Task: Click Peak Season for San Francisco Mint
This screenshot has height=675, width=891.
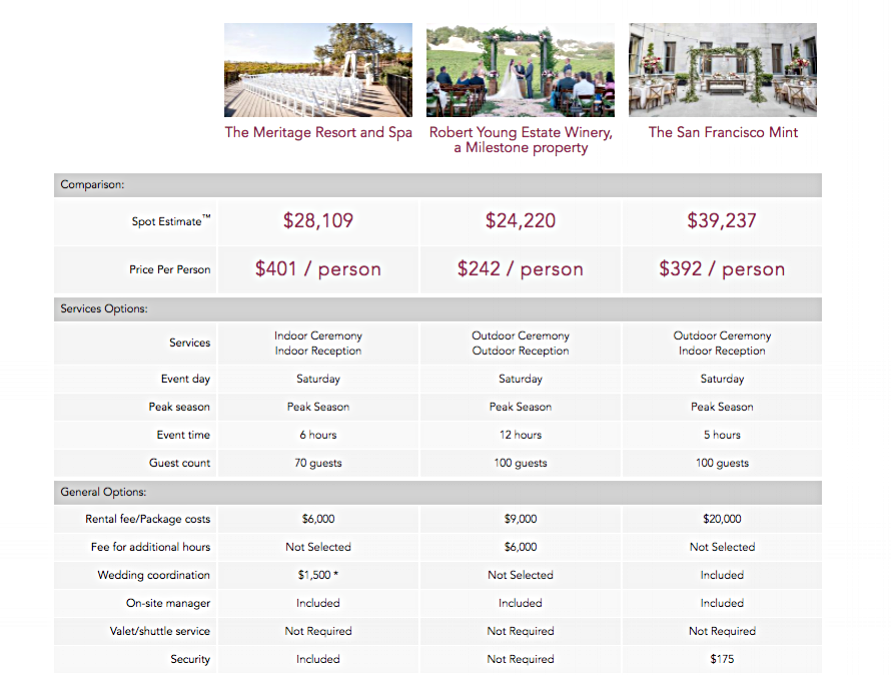Action: pos(722,407)
